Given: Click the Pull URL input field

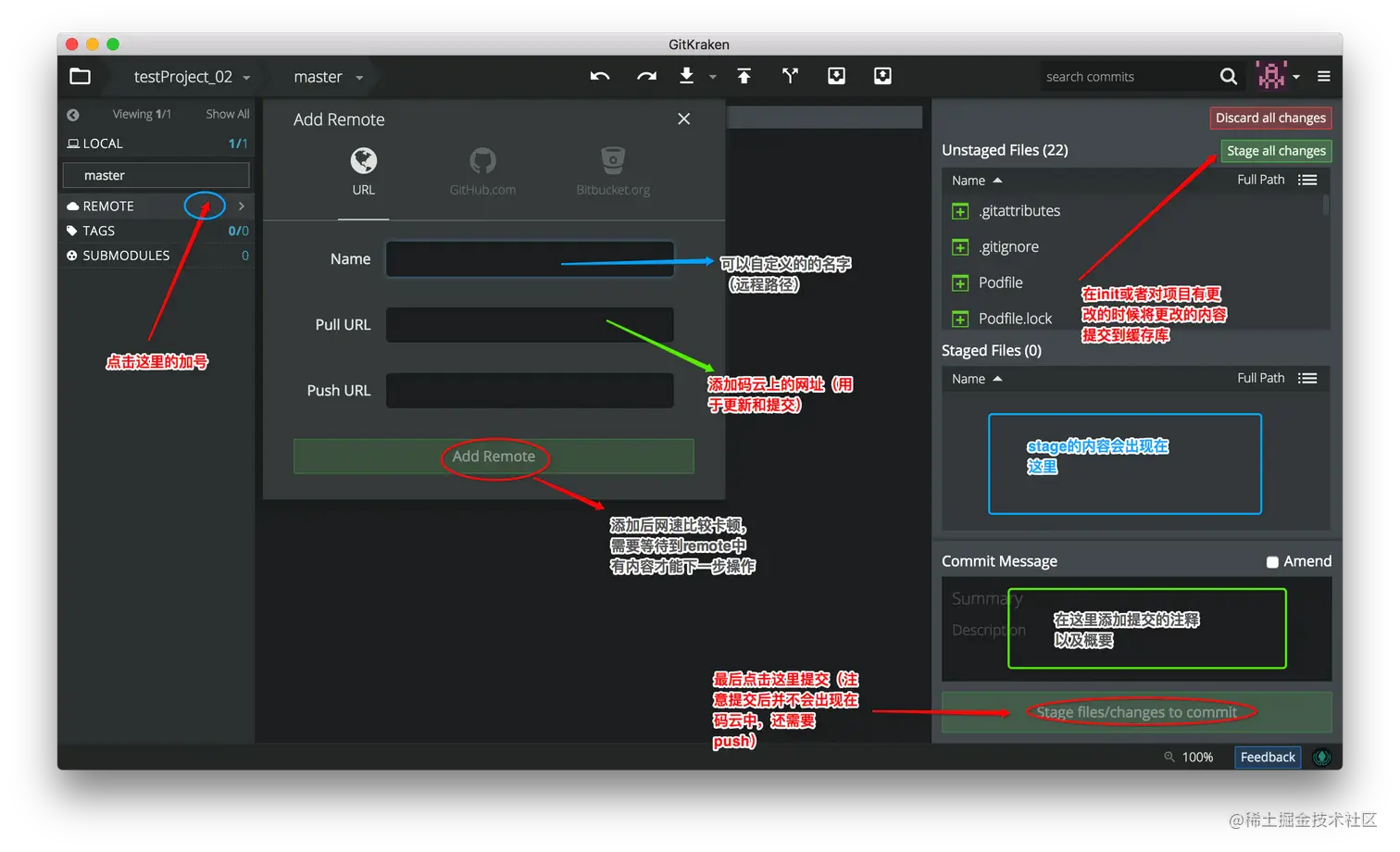Looking at the screenshot, I should point(530,325).
